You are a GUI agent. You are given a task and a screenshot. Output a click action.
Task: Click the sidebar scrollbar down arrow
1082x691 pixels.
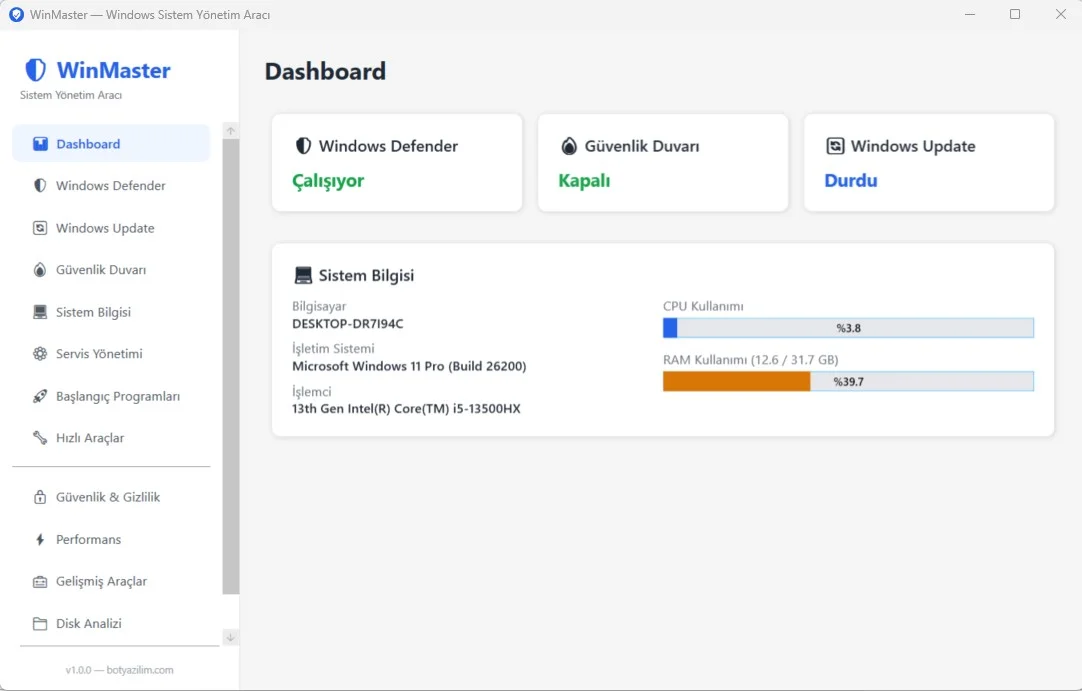pos(230,637)
